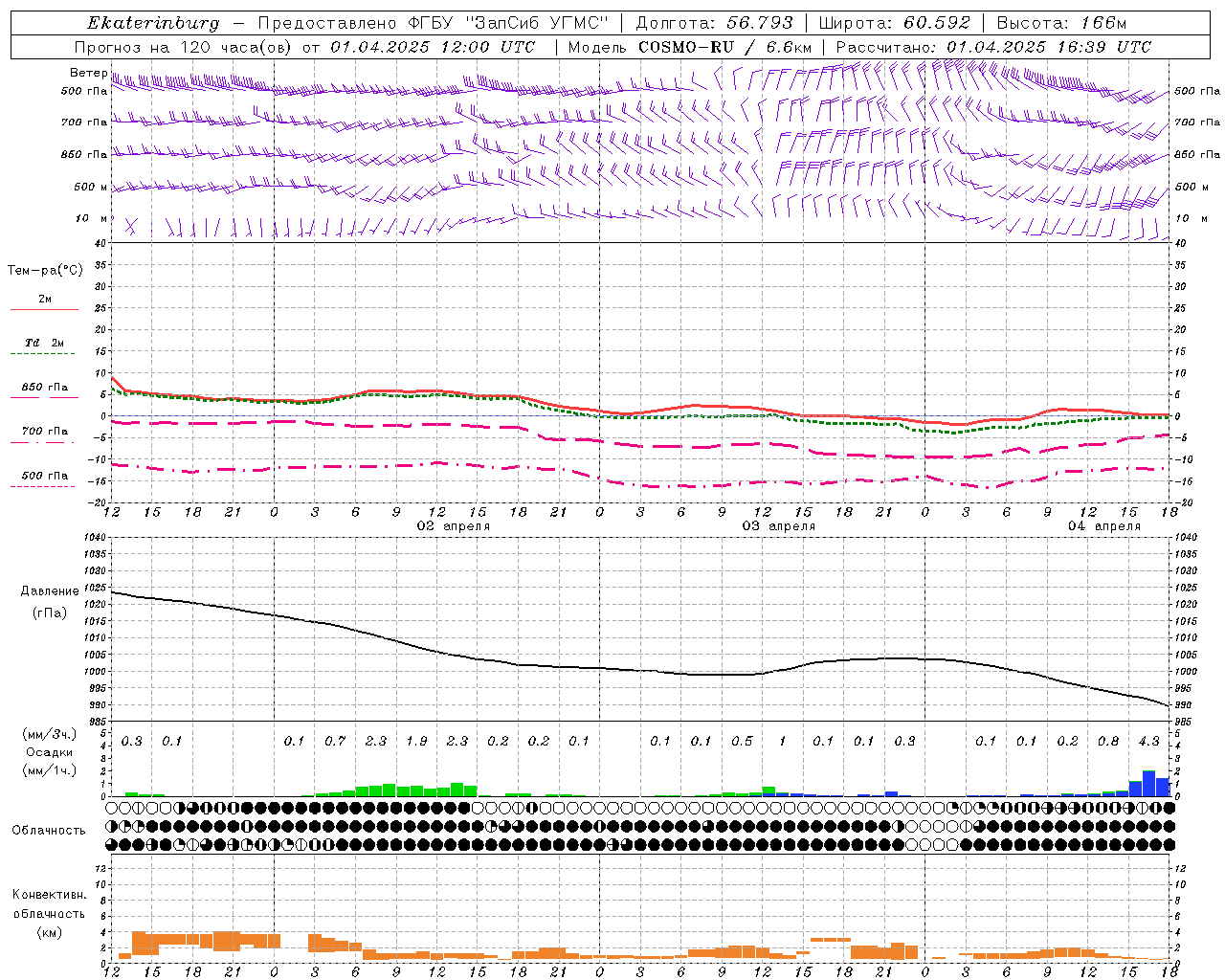Click the black surface pressure curve
The height and width of the screenshot is (980, 1225).
pyautogui.click(x=639, y=670)
